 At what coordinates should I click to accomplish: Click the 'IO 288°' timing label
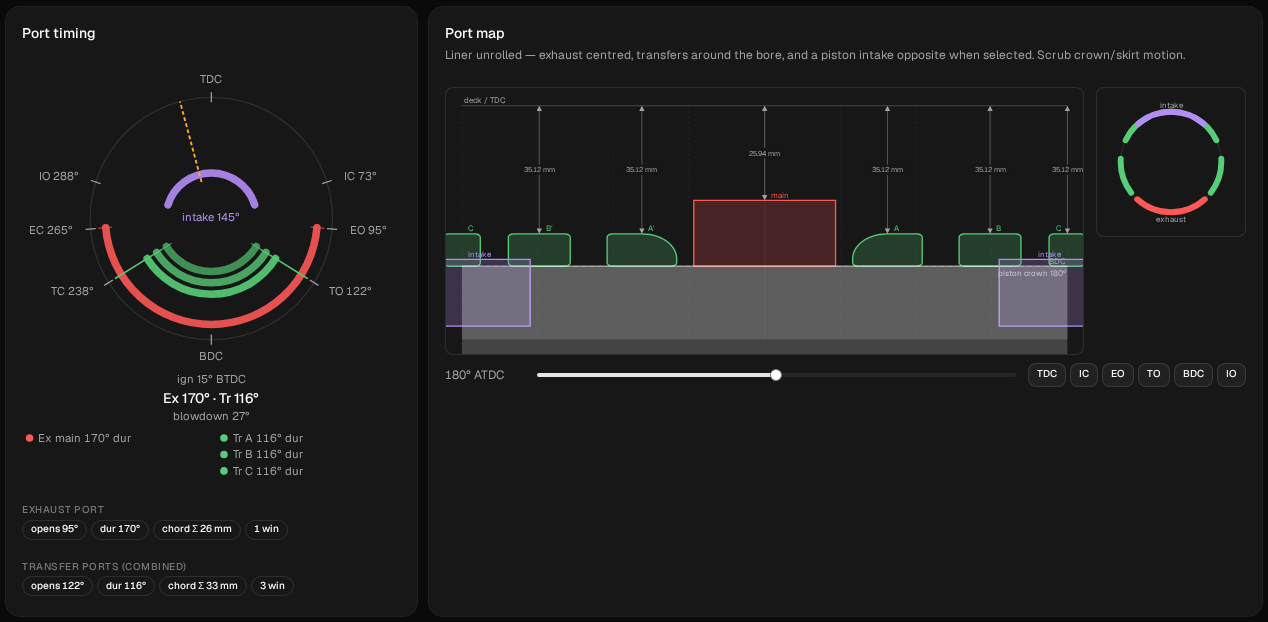[58, 176]
